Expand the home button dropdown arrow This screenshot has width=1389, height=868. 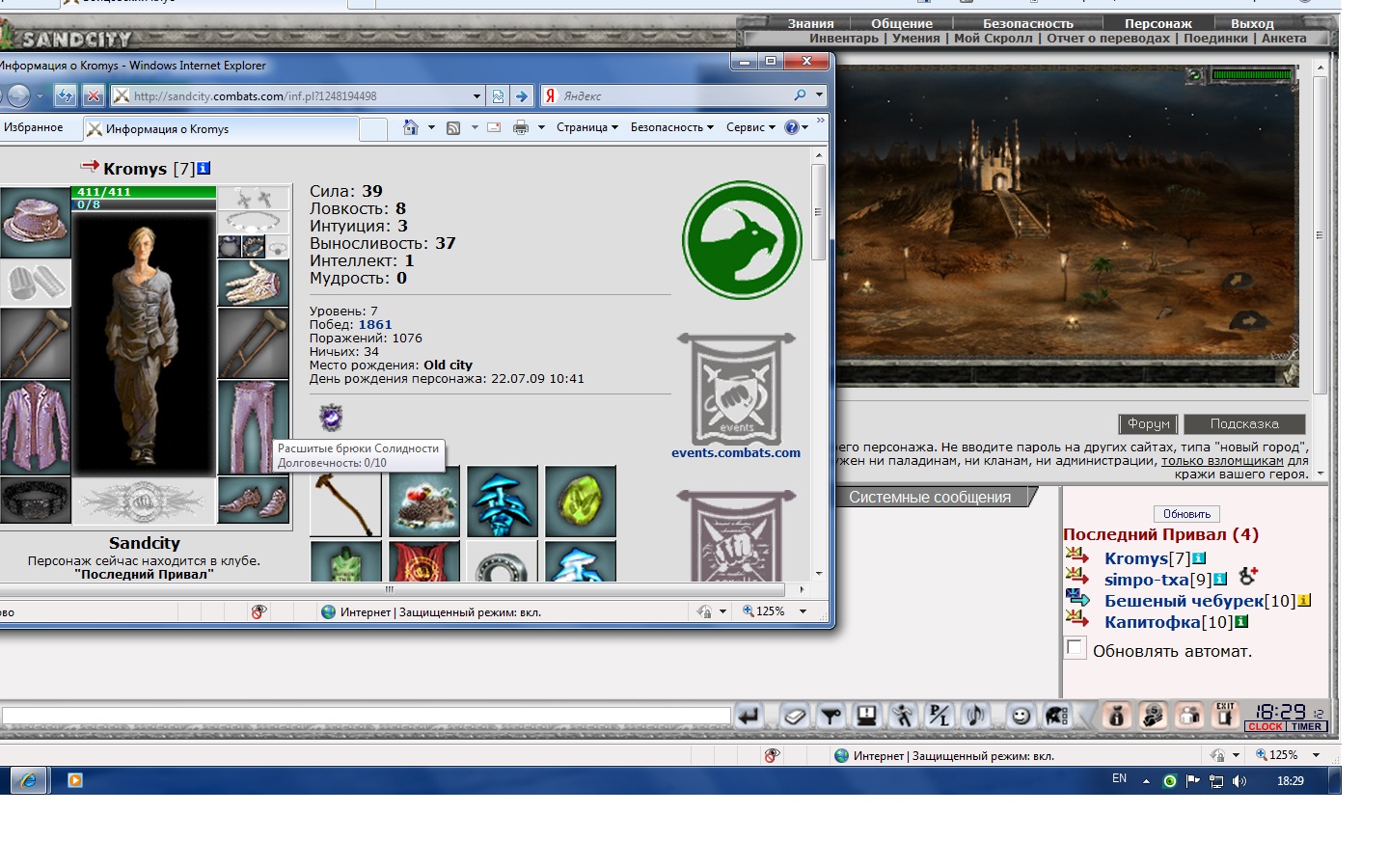(x=431, y=127)
